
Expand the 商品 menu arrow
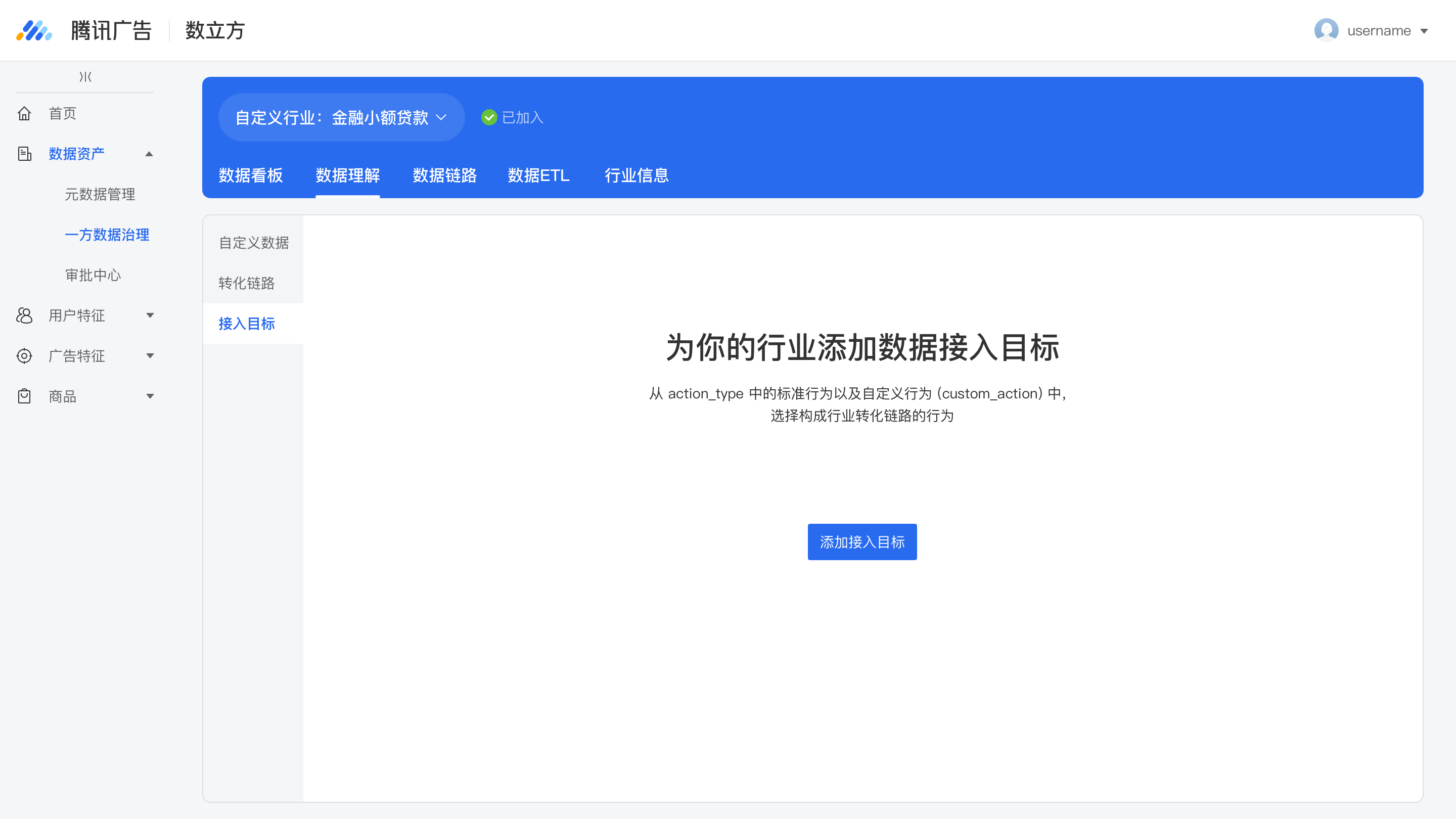coord(150,396)
